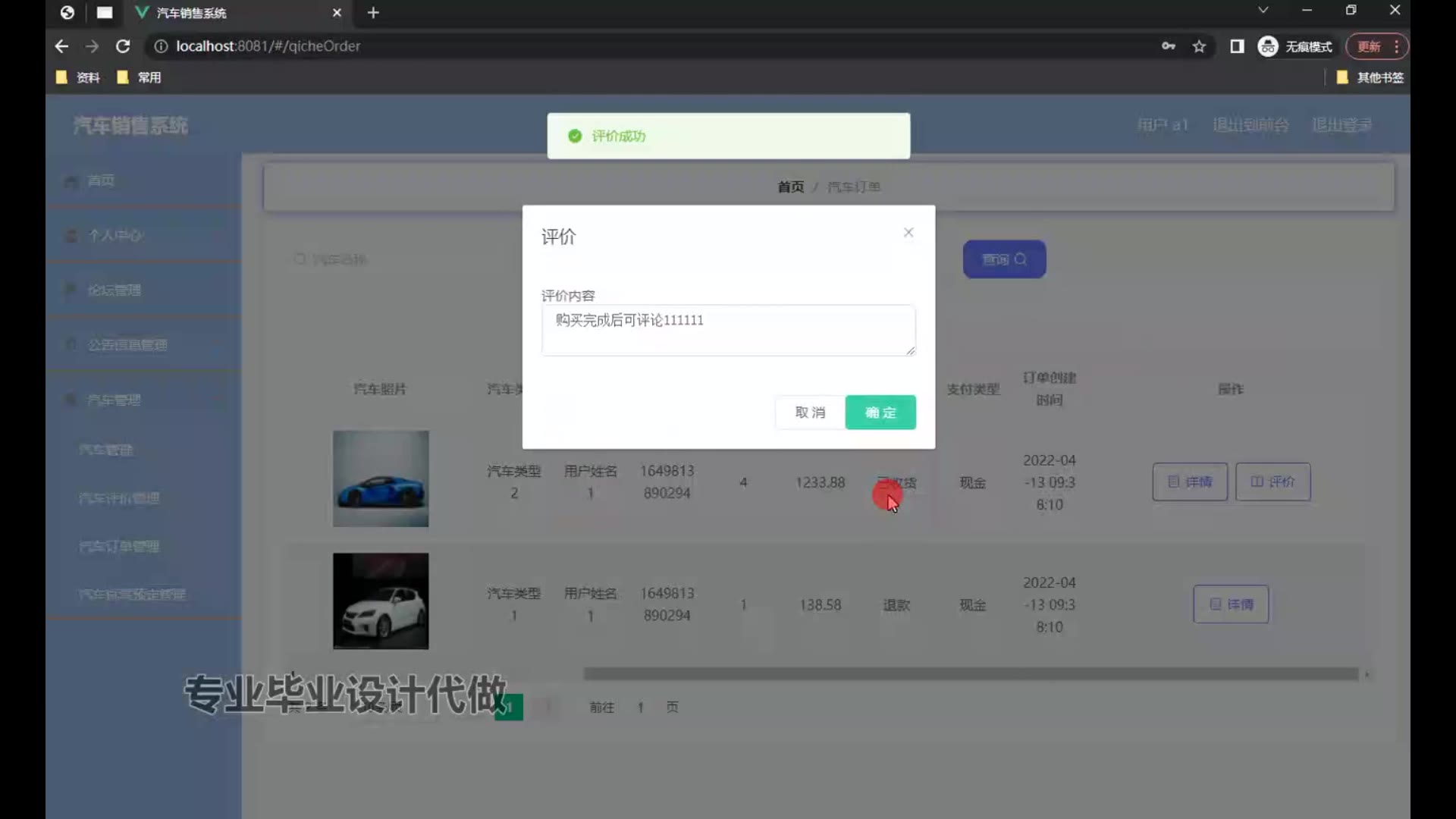Close the 评价 dialog with X icon

coord(908,233)
